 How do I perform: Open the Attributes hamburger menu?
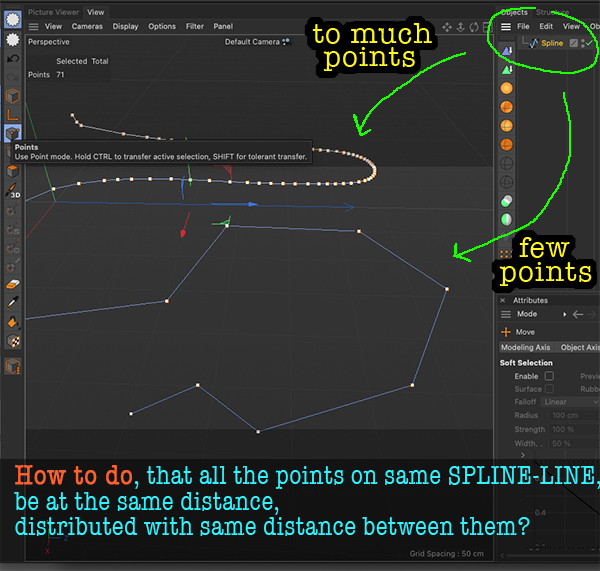click(506, 314)
